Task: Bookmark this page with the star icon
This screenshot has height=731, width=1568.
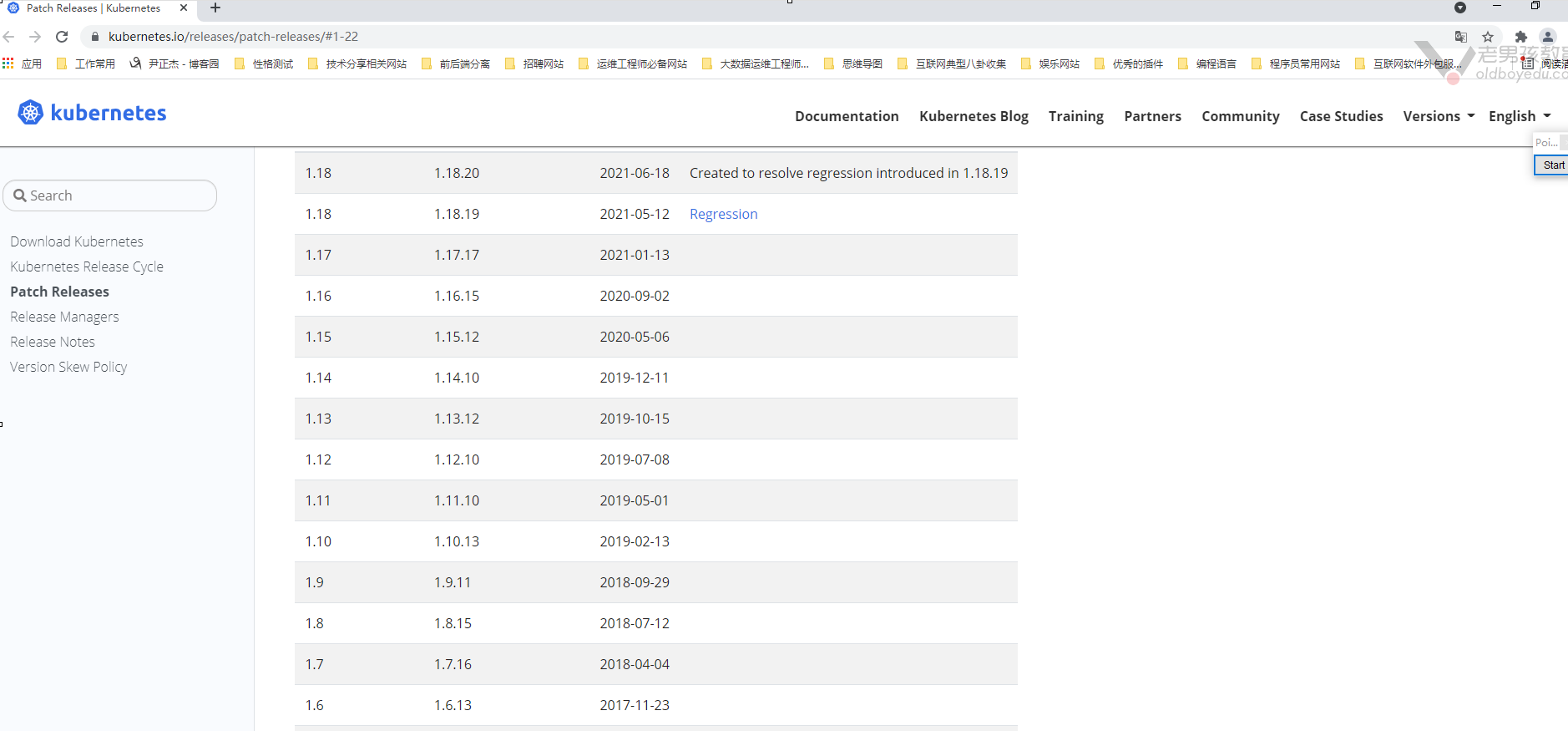Action: (1488, 37)
